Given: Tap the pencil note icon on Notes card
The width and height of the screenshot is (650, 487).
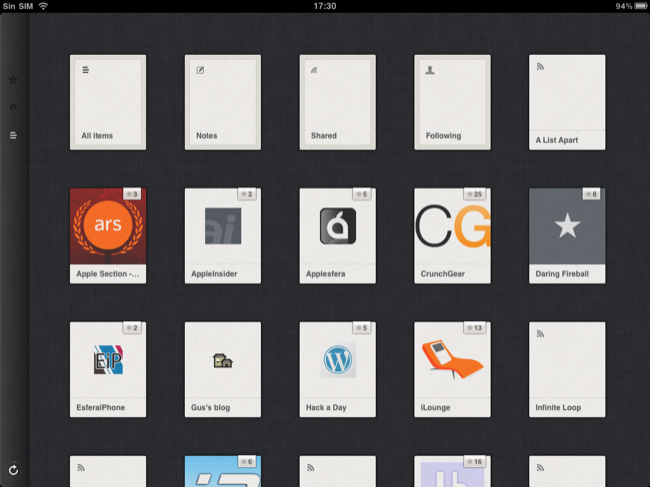Looking at the screenshot, I should [200, 70].
